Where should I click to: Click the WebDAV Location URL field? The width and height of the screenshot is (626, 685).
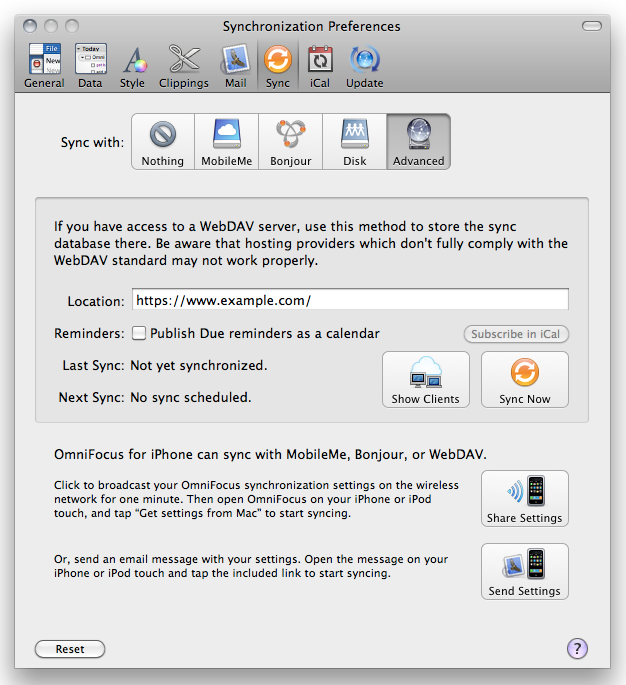(x=350, y=300)
